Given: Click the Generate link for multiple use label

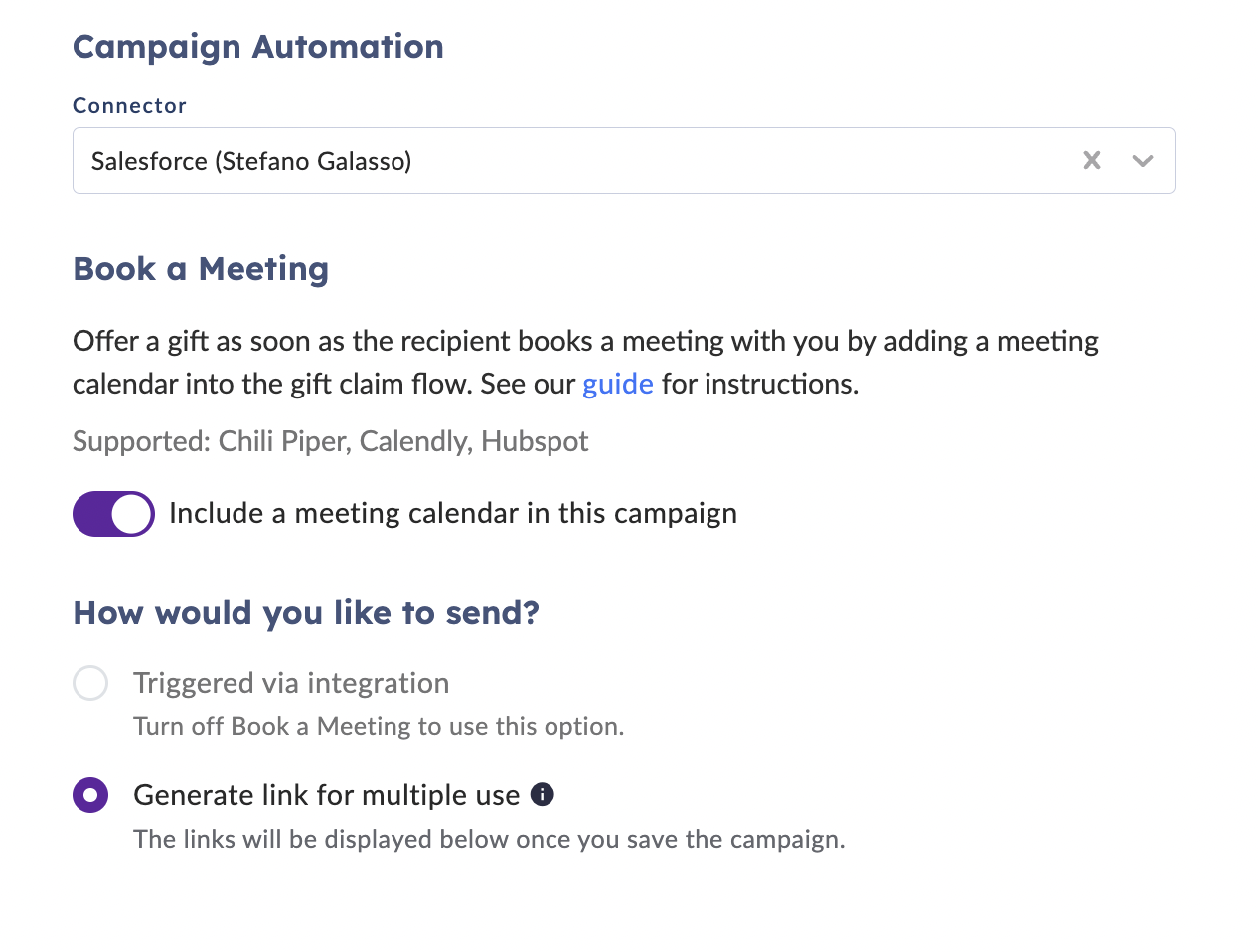Looking at the screenshot, I should tap(327, 795).
